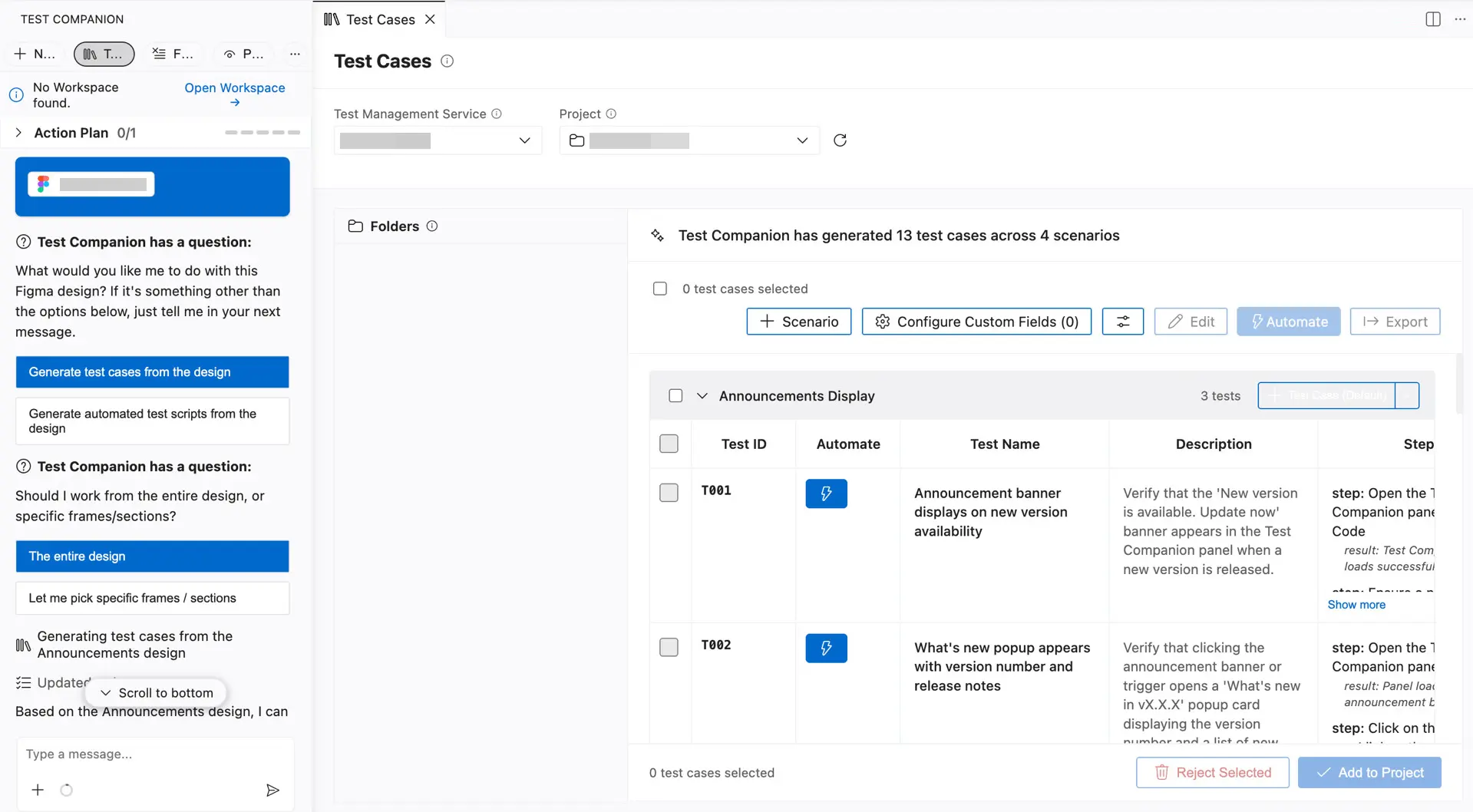Screen dimensions: 1473x812
Task: Open Configure Custom Fields (0)
Action: tap(976, 322)
